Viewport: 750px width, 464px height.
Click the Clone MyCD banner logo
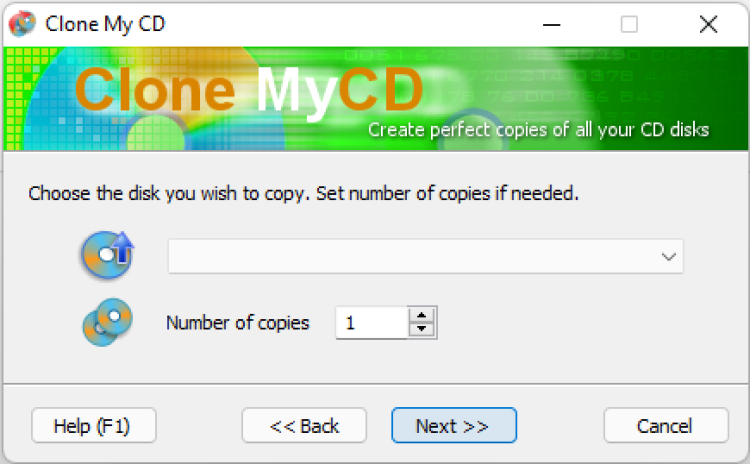tap(248, 91)
